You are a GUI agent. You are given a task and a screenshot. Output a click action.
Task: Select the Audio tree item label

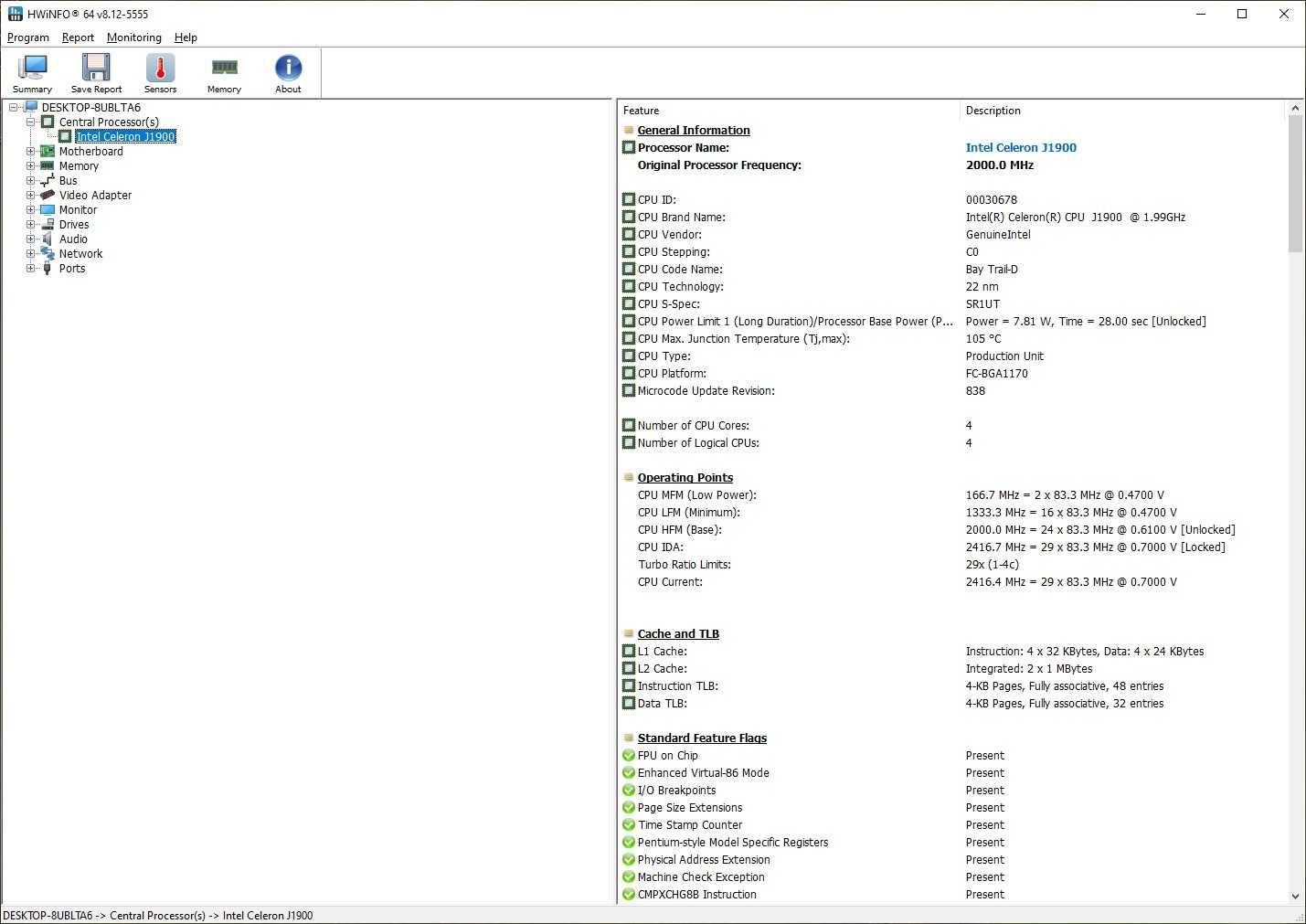(73, 239)
